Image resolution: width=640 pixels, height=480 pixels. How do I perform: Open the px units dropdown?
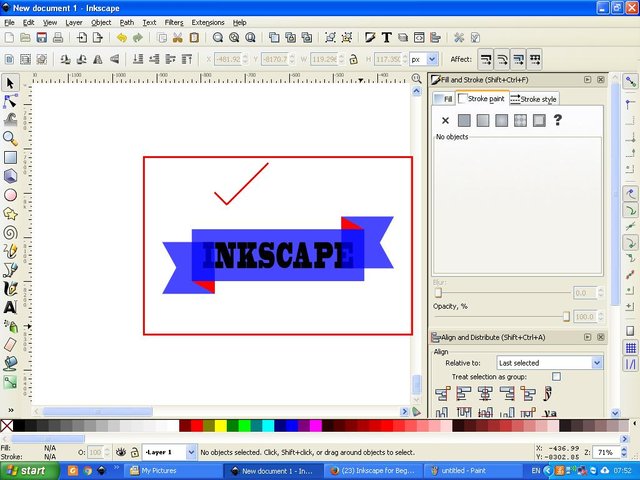[x=424, y=59]
